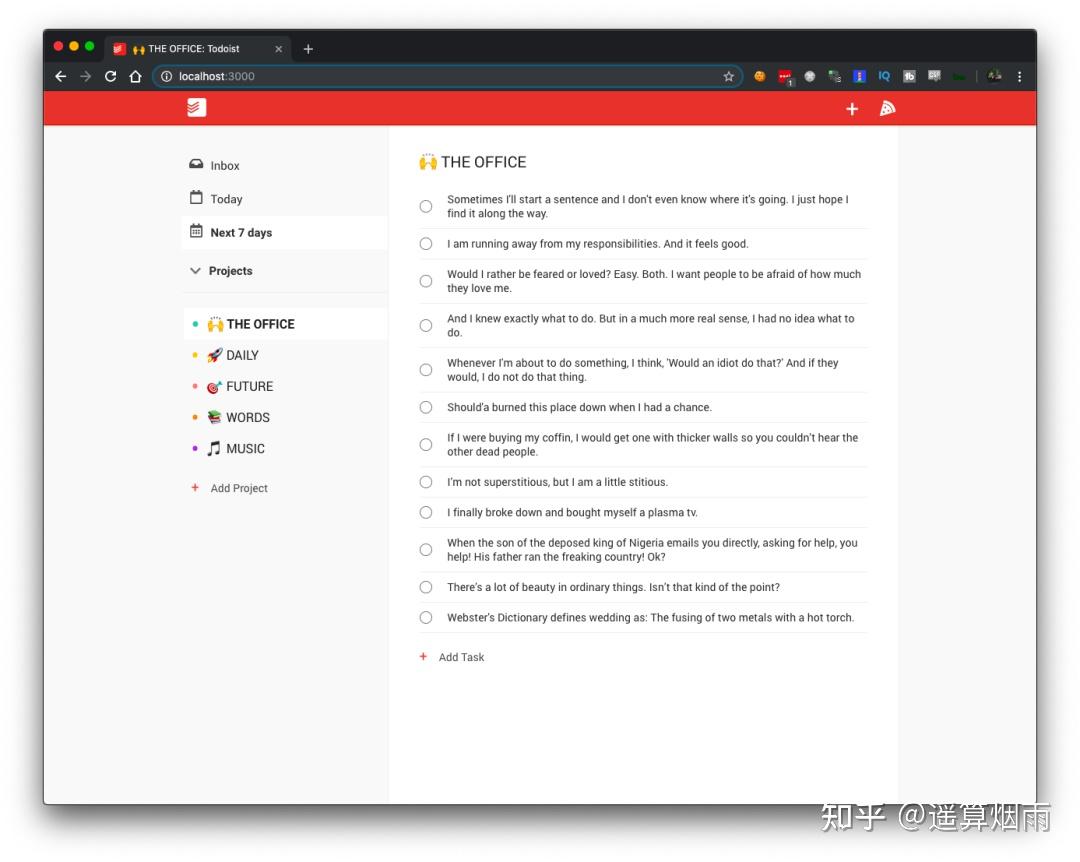Open quick add using the plus icon
The width and height of the screenshot is (1080, 862).
coord(852,109)
